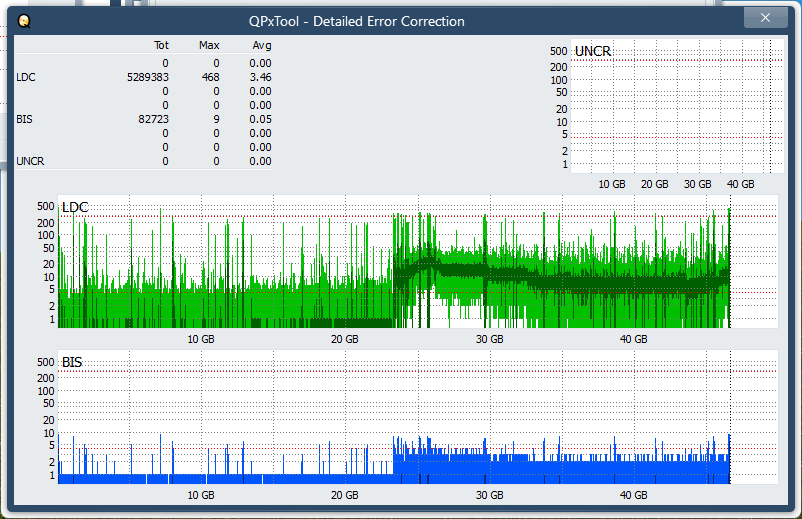Click the BIS row label in stats table
Image resolution: width=802 pixels, height=519 pixels.
[x=24, y=119]
